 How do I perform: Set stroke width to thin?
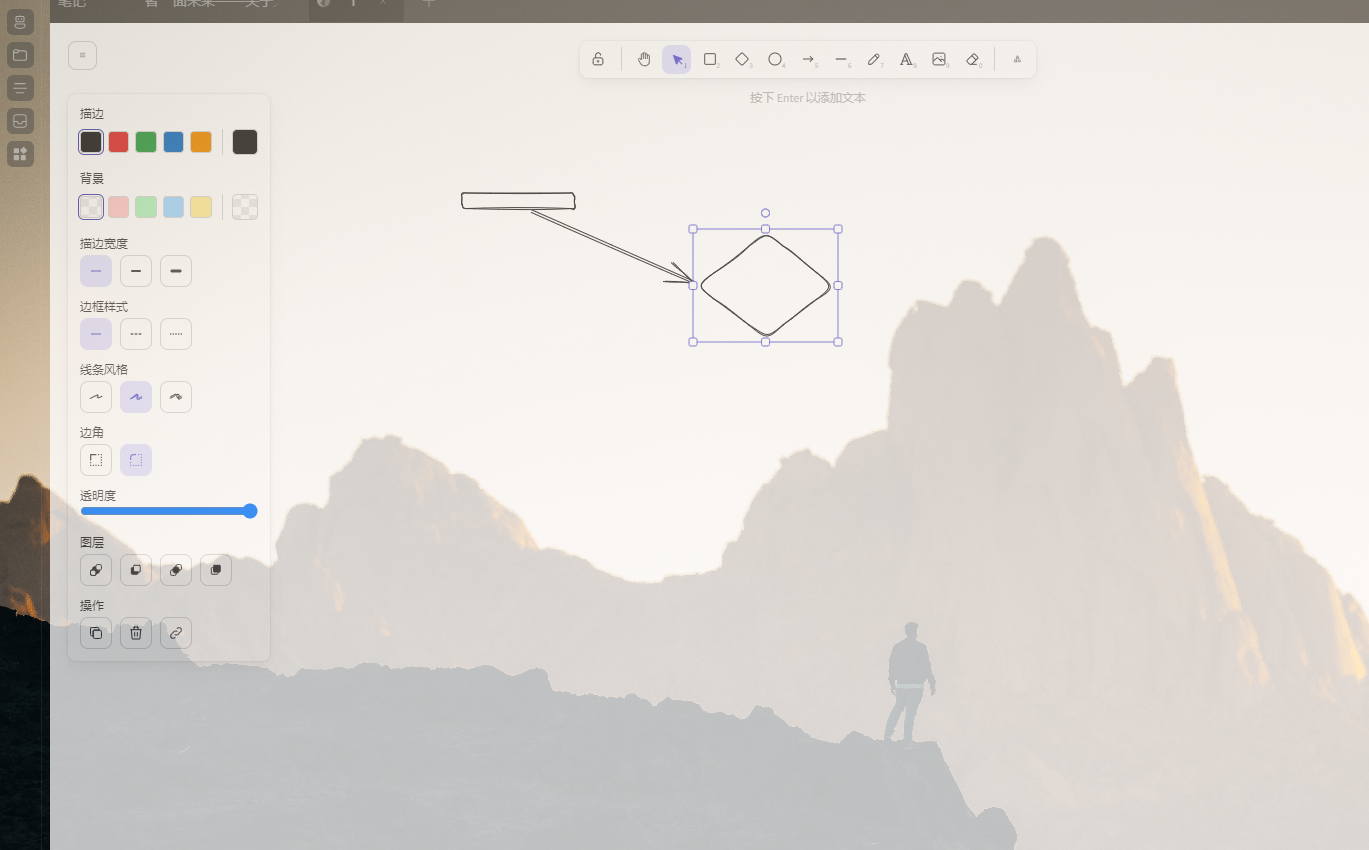click(96, 271)
